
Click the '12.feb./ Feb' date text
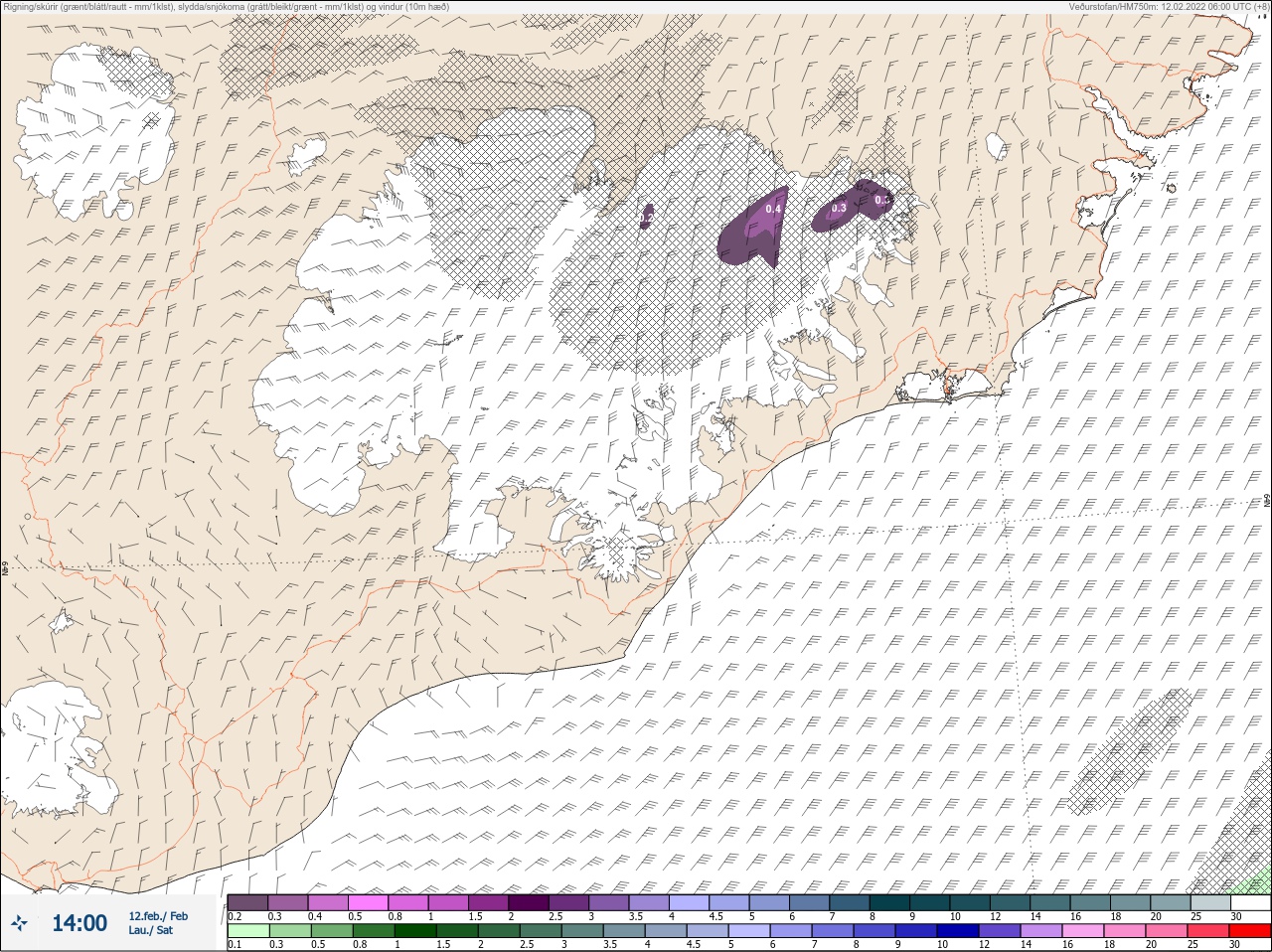click(158, 915)
